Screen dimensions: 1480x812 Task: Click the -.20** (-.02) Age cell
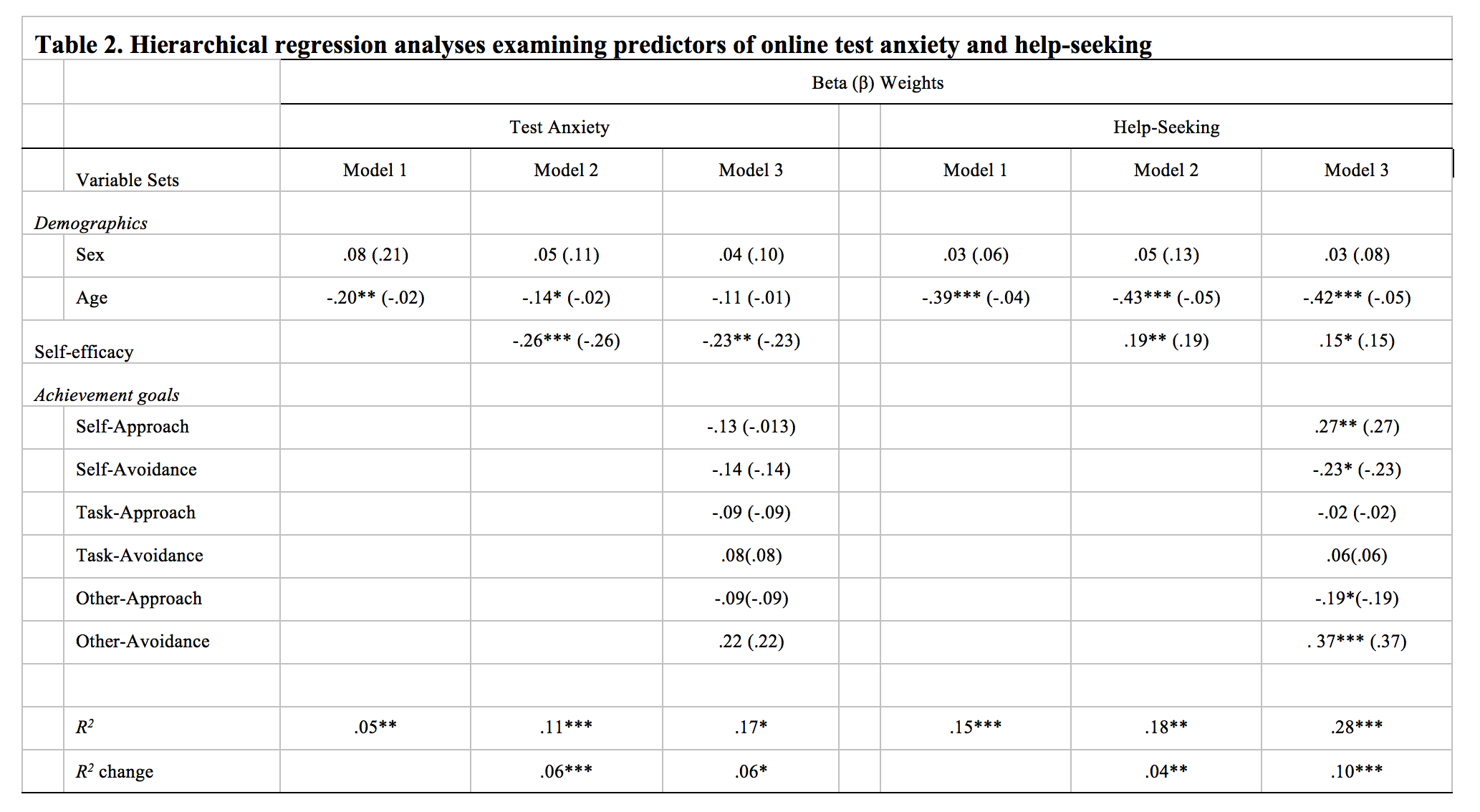pos(375,298)
